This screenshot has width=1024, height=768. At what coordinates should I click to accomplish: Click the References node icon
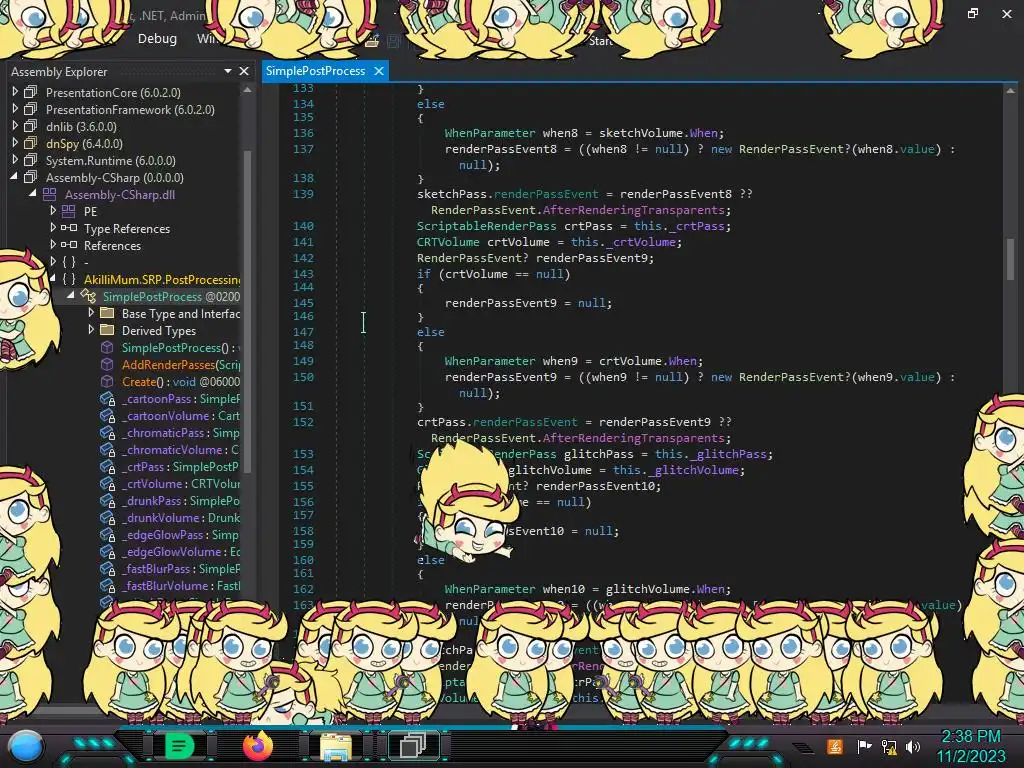pos(69,245)
